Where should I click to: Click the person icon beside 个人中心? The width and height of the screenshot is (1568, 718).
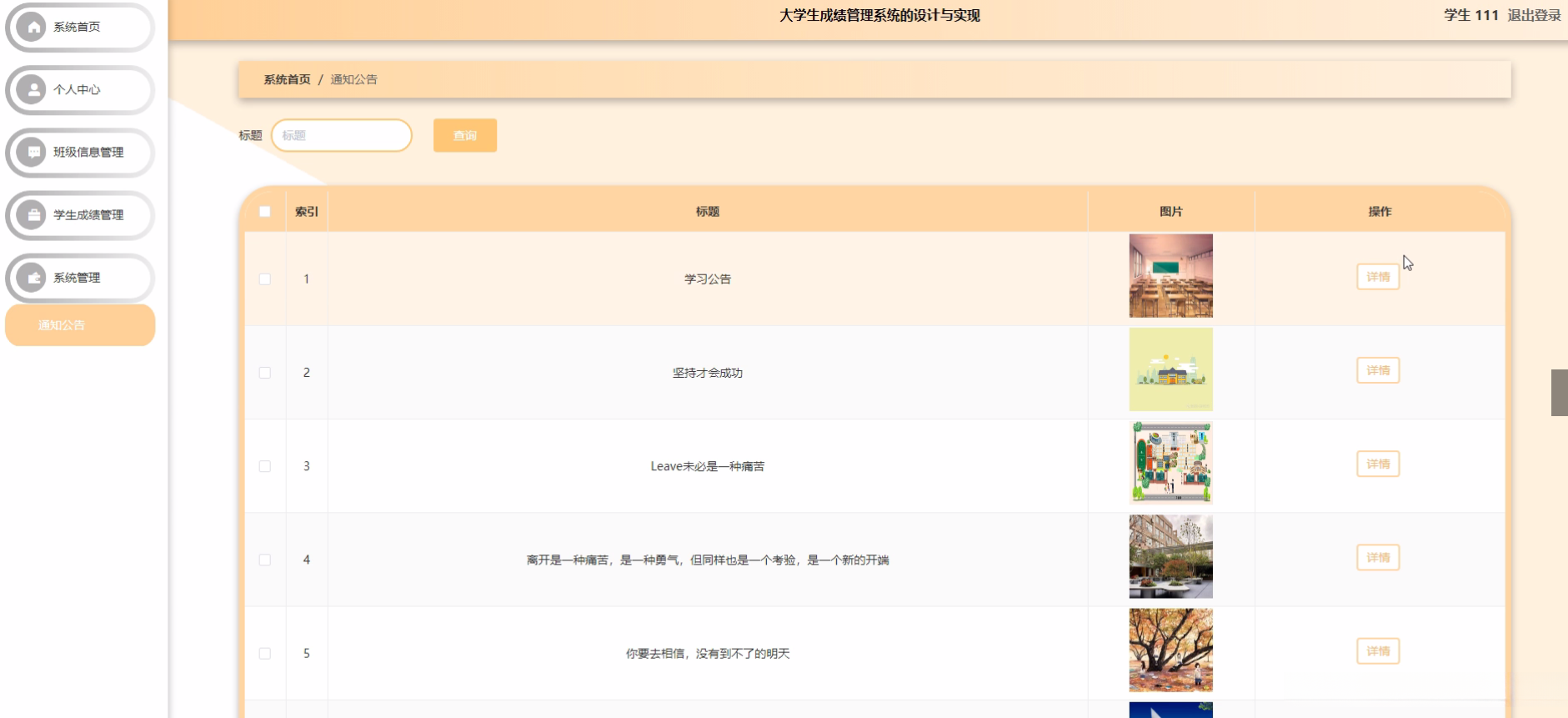[32, 89]
